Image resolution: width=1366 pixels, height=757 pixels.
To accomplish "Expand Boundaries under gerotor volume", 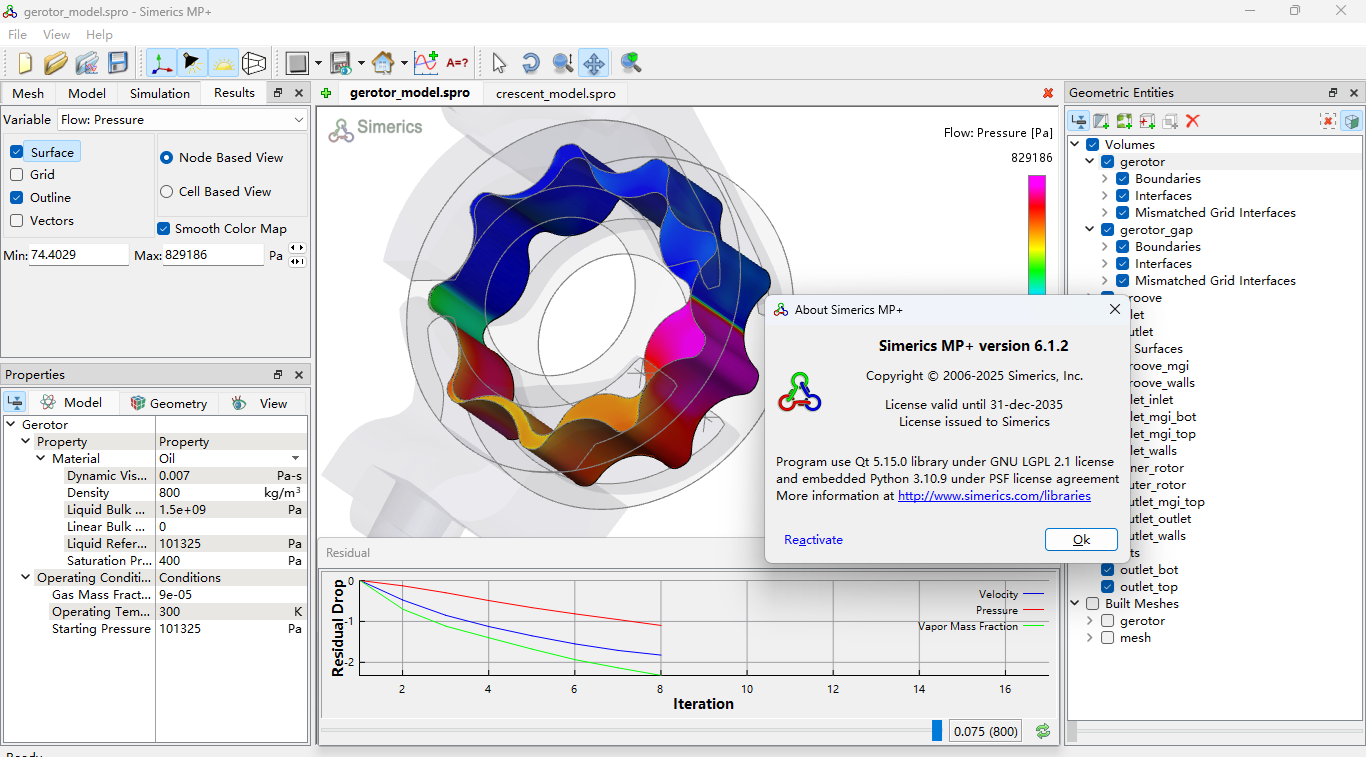I will 1104,179.
